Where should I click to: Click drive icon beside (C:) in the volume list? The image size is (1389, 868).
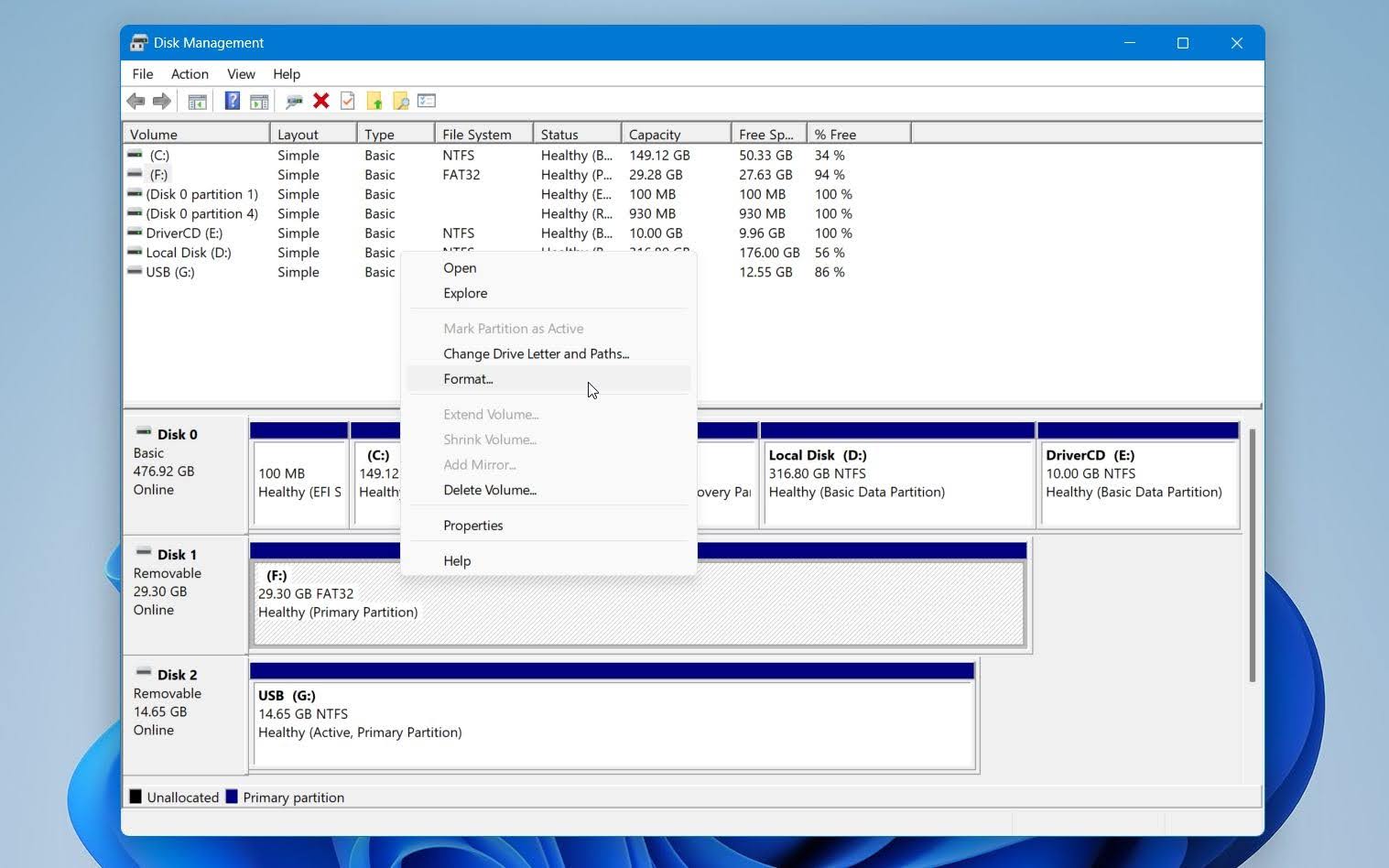pyautogui.click(x=135, y=155)
